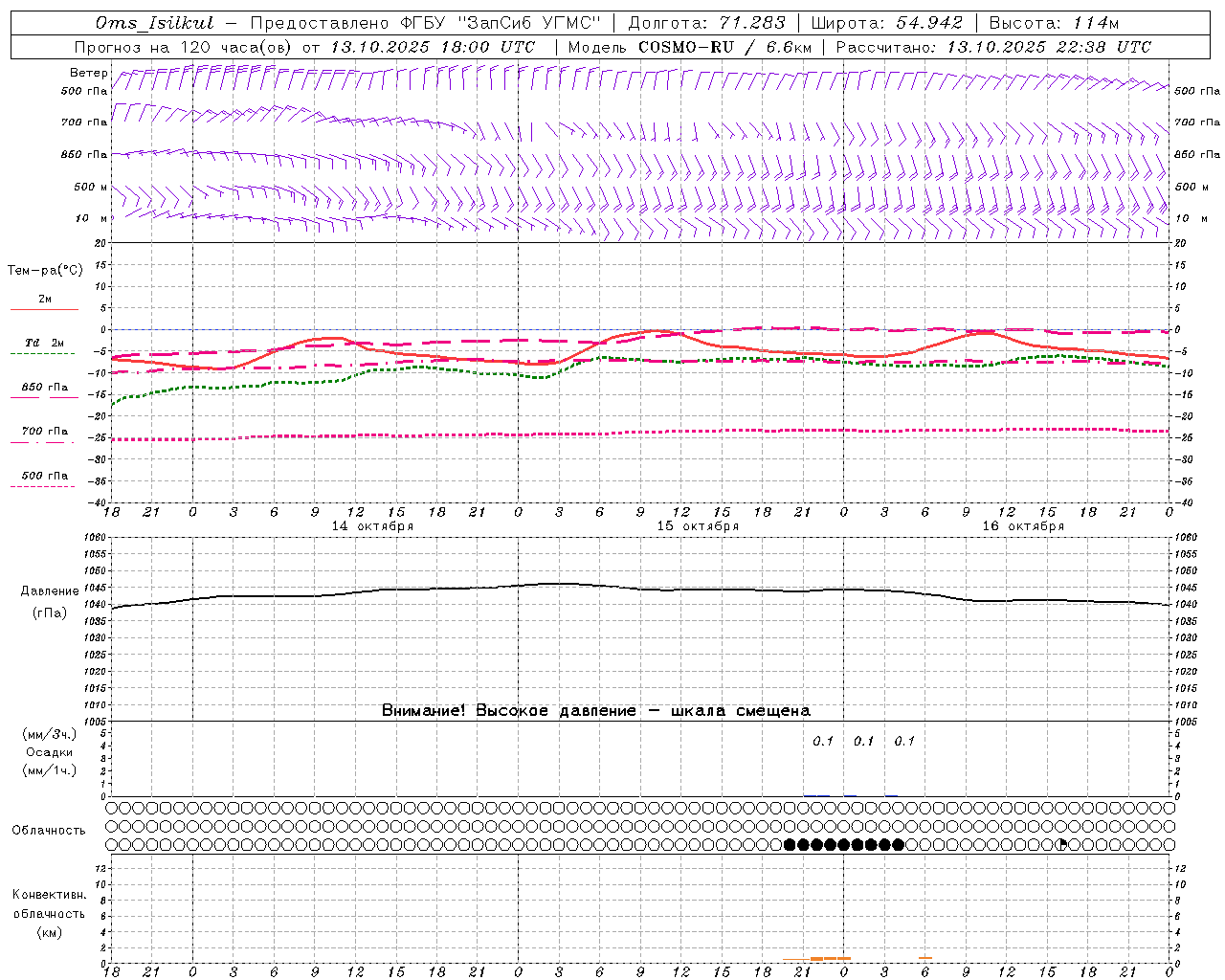Click the longitude value Долгота: 71.283
The image size is (1225, 980).
coord(706,23)
